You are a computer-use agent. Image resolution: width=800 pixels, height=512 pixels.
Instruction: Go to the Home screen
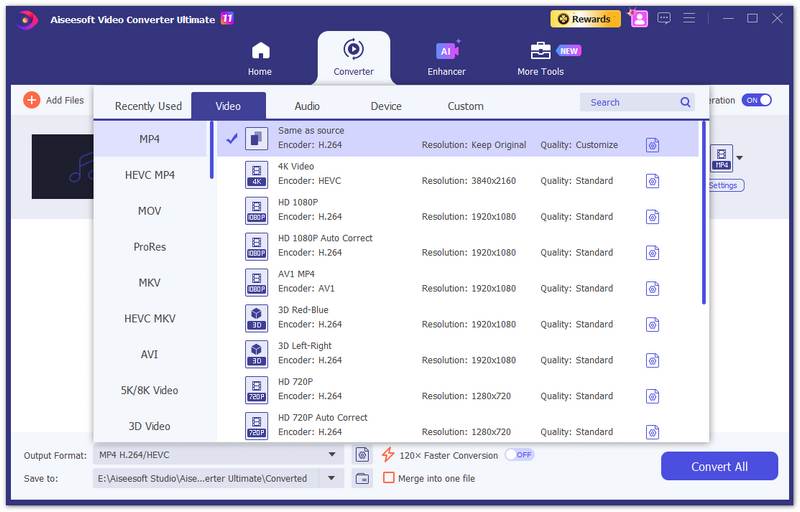260,57
